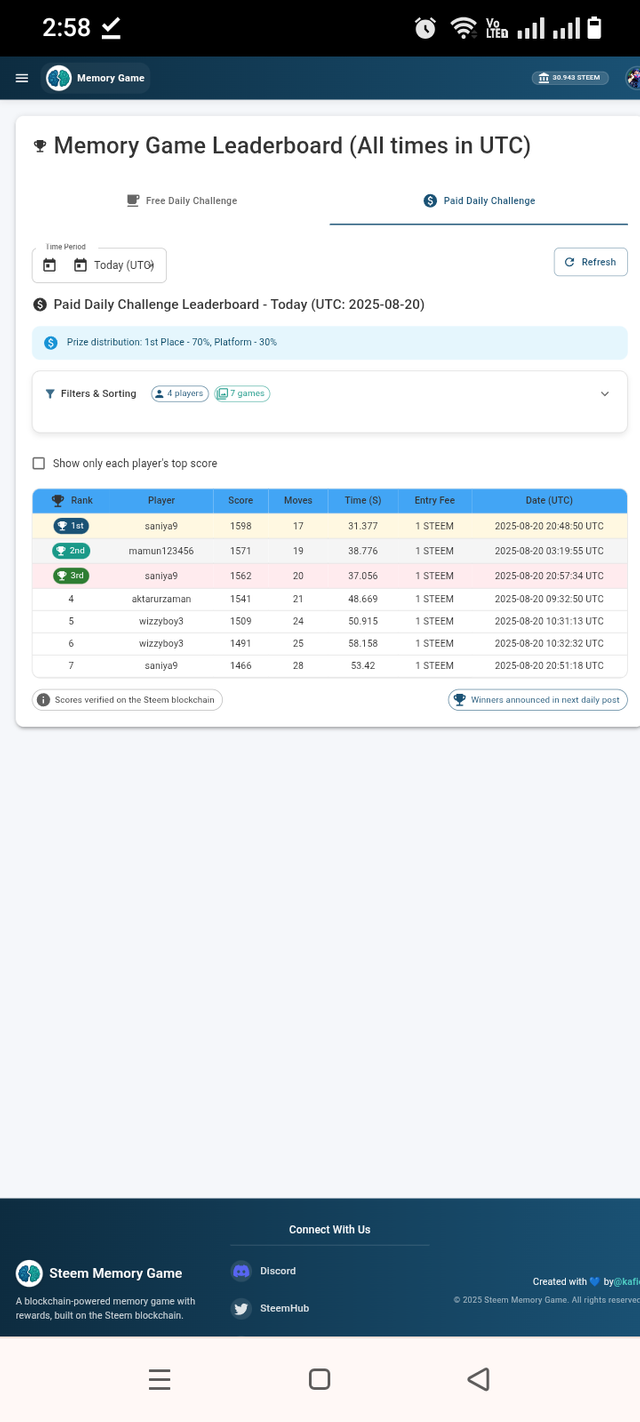The height and width of the screenshot is (1422, 640).
Task: Sort by Moves column header
Action: pyautogui.click(x=298, y=501)
